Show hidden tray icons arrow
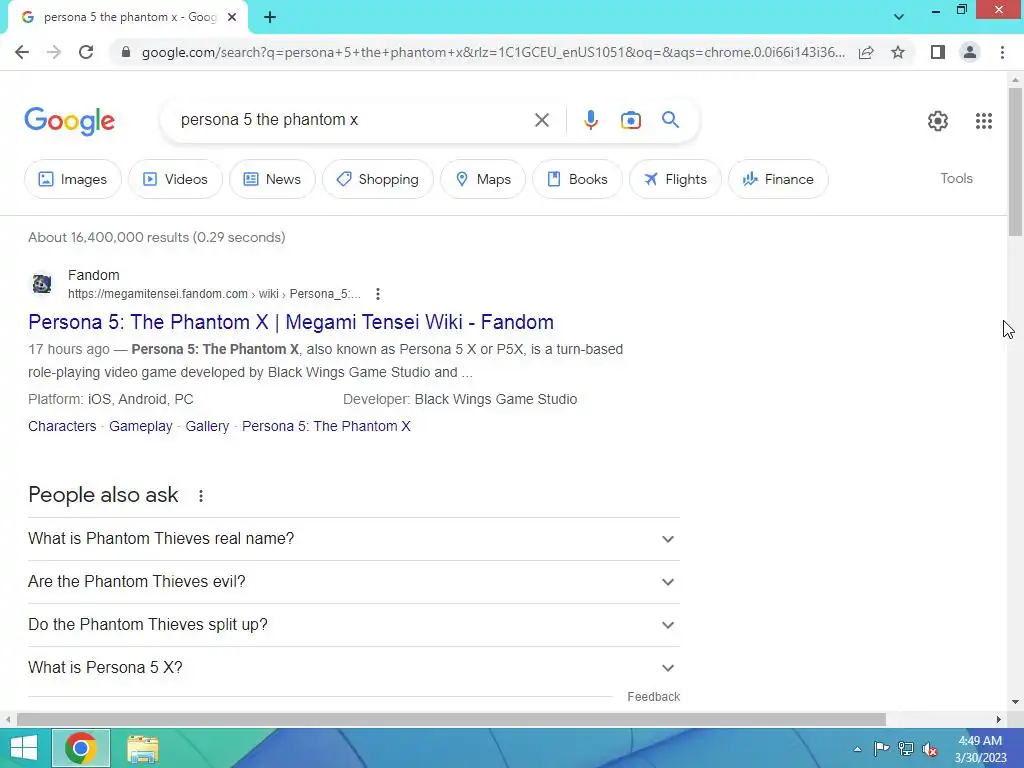The image size is (1024, 768). 857,749
